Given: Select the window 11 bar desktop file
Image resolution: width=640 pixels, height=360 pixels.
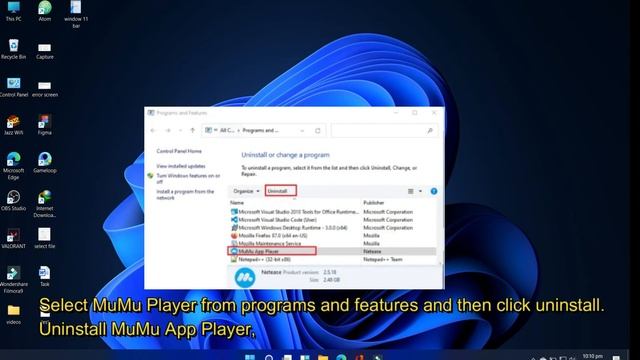Looking at the screenshot, I should tap(76, 14).
